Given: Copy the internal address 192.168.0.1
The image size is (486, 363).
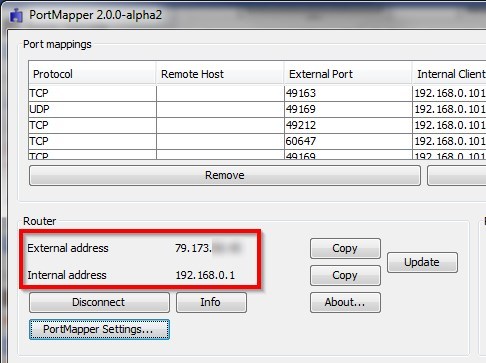Looking at the screenshot, I should click(x=345, y=275).
